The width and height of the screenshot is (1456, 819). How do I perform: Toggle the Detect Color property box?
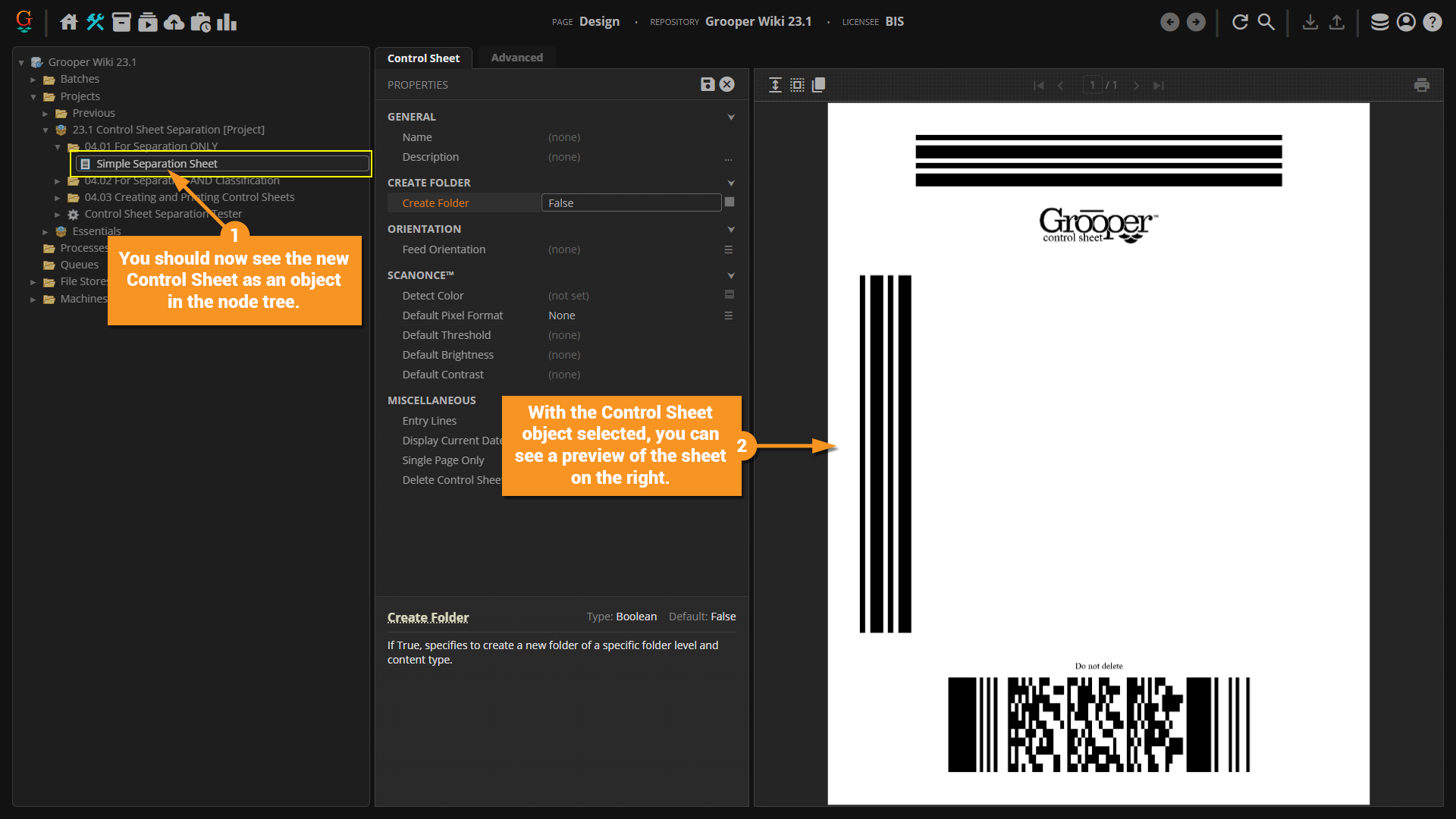click(730, 295)
